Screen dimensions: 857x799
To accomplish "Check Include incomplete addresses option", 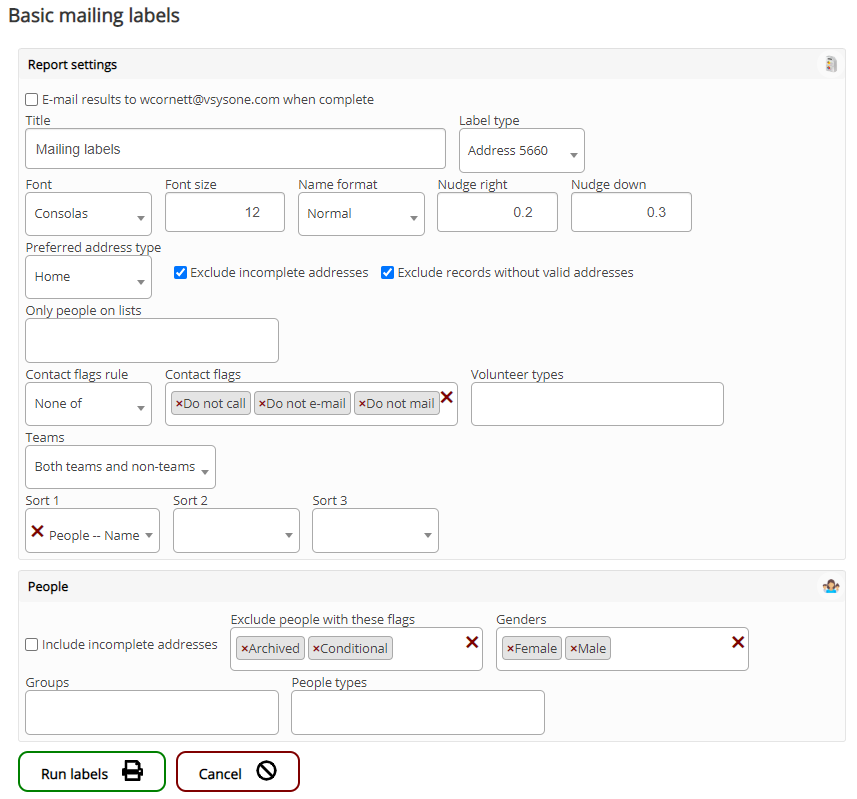I will pos(32,645).
